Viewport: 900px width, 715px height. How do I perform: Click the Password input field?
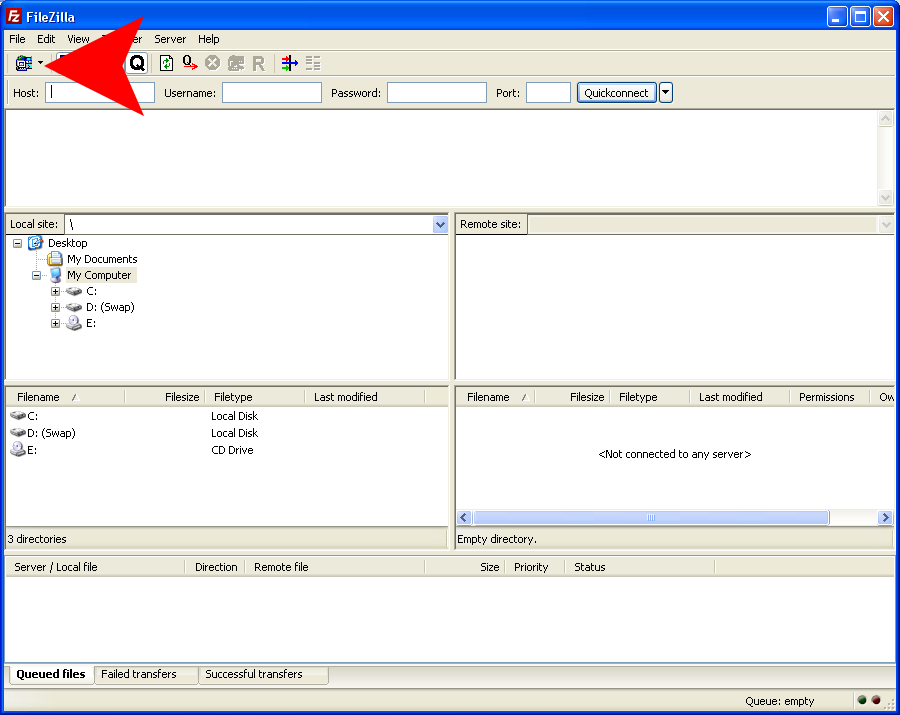437,92
